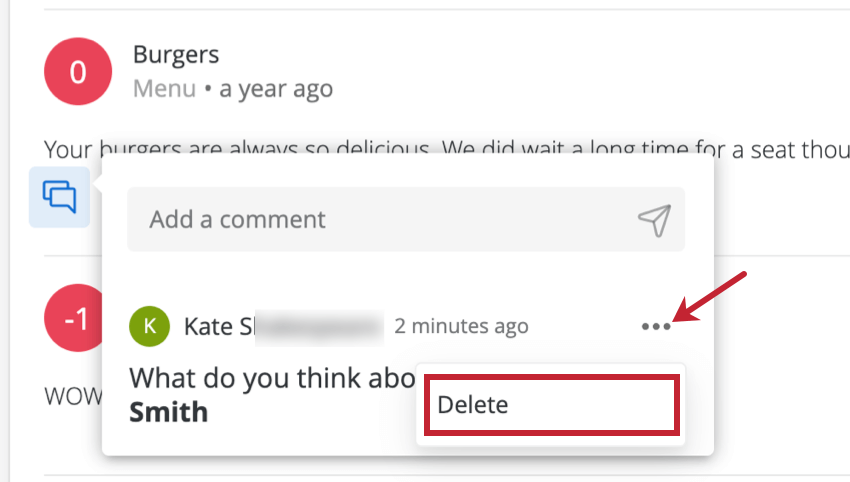Click the Burgers response title
This screenshot has width=850, height=482.
coord(176,54)
